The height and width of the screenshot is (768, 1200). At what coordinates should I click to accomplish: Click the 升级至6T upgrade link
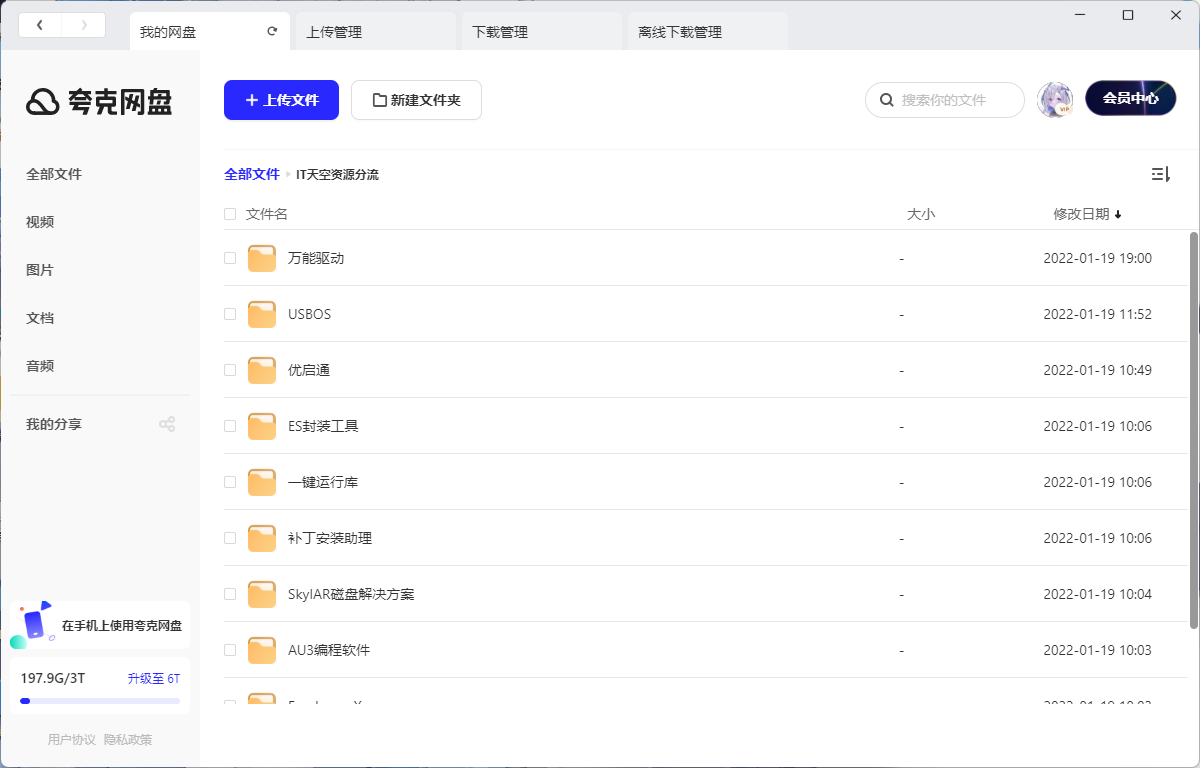[x=153, y=677]
